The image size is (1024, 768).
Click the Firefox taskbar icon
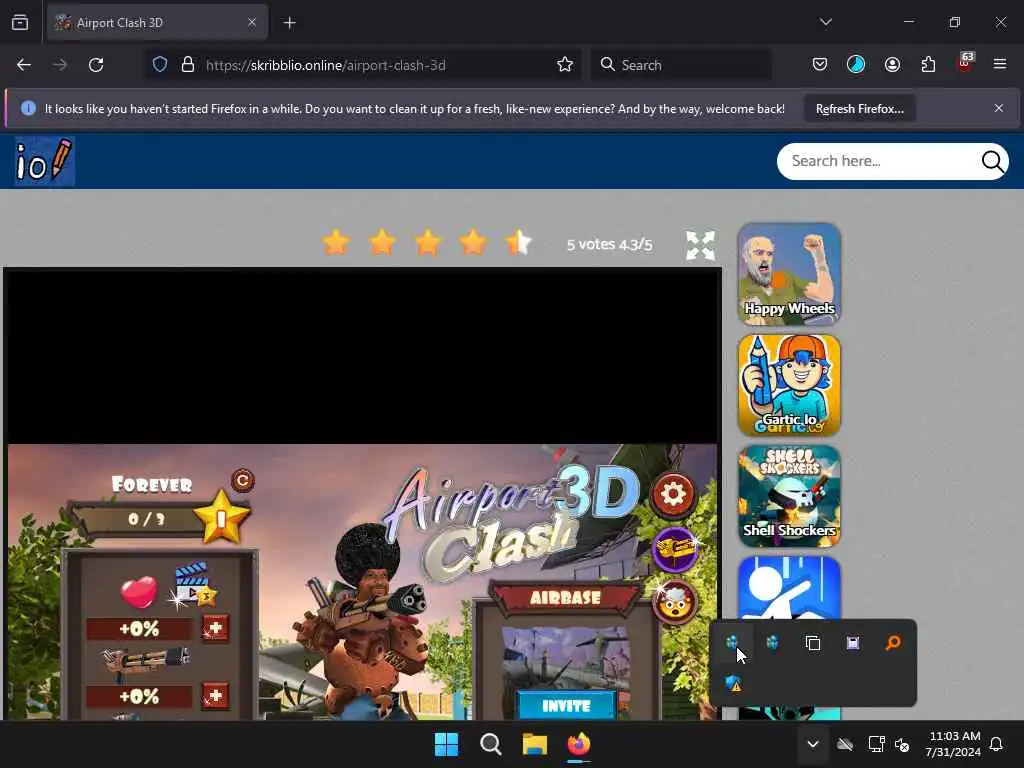579,744
